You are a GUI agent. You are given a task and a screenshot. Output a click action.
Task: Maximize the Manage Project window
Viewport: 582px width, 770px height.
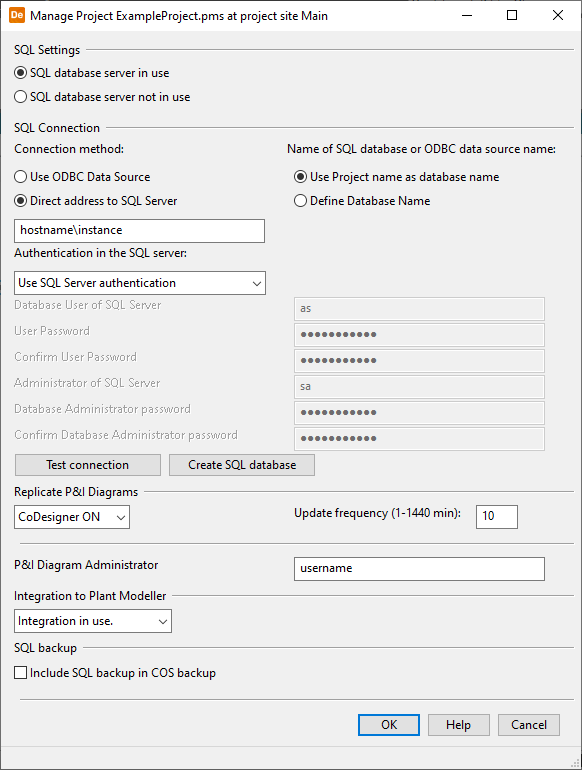click(x=512, y=15)
